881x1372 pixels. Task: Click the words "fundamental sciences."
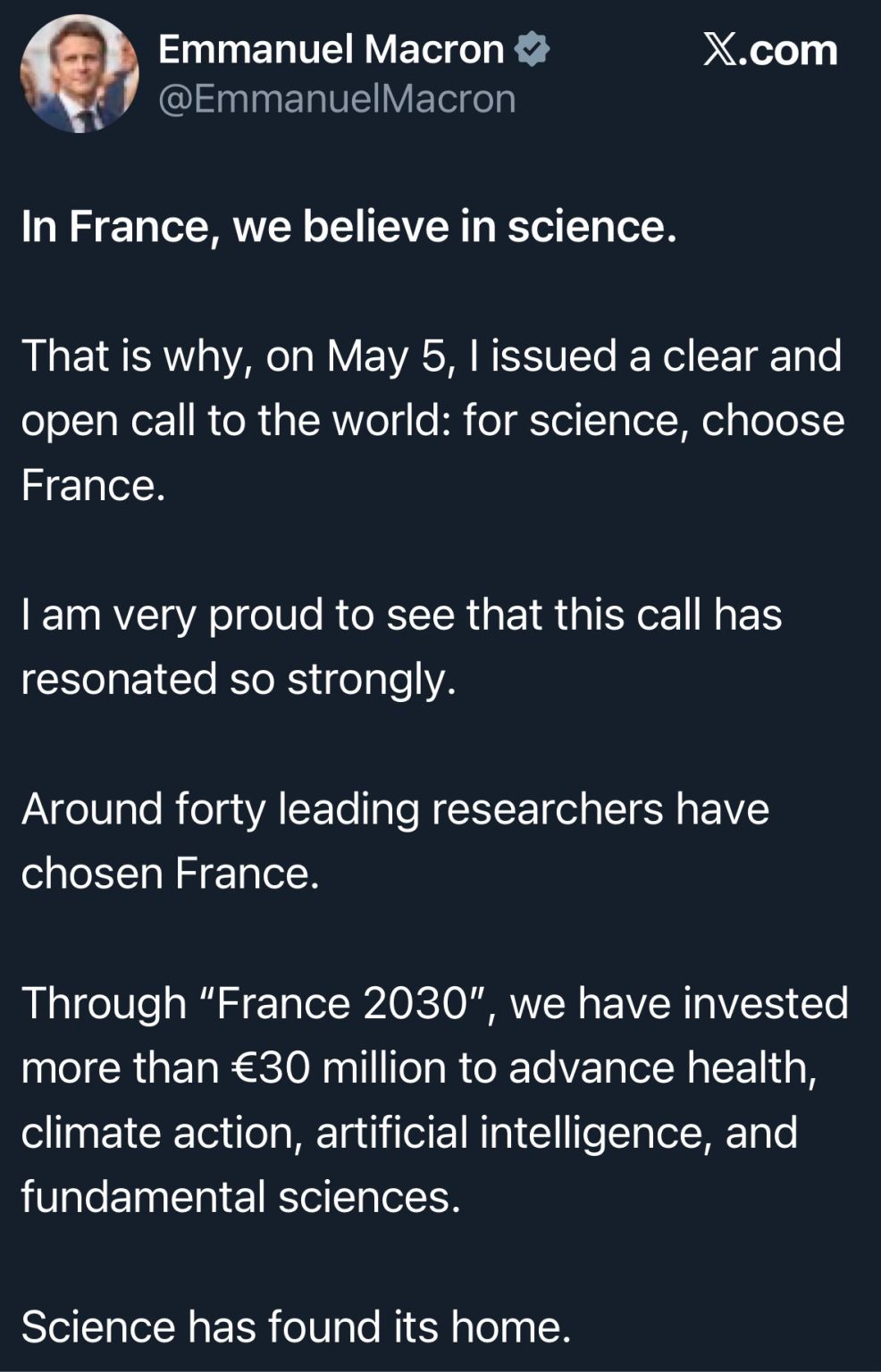240,1198
